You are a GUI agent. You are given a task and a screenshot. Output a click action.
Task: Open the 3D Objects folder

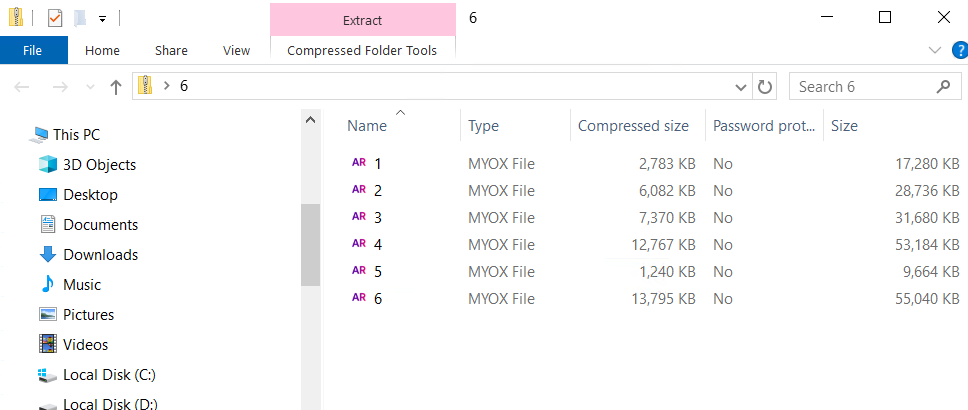point(99,165)
